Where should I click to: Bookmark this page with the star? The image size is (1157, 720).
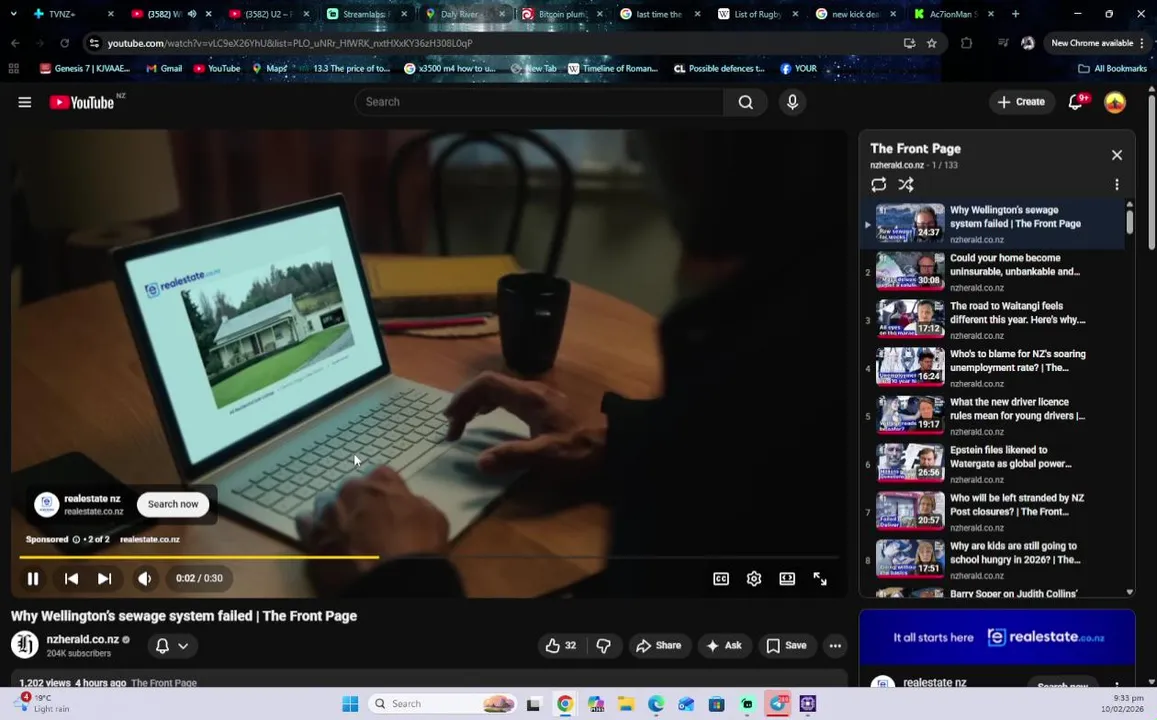[x=932, y=43]
